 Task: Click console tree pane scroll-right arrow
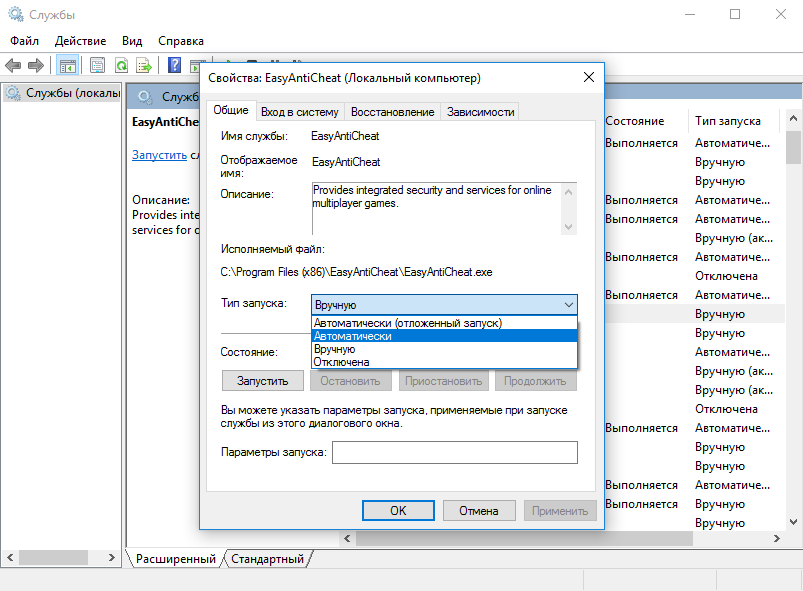pos(112,557)
